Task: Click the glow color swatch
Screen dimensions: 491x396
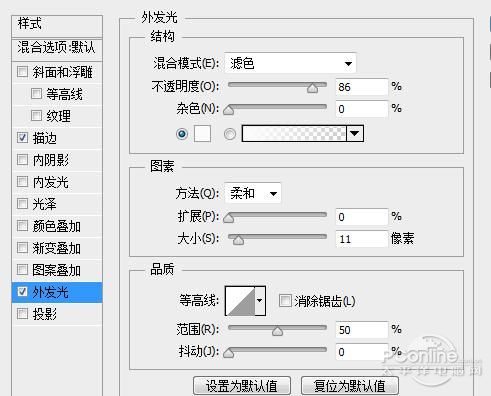Action: pyautogui.click(x=202, y=134)
